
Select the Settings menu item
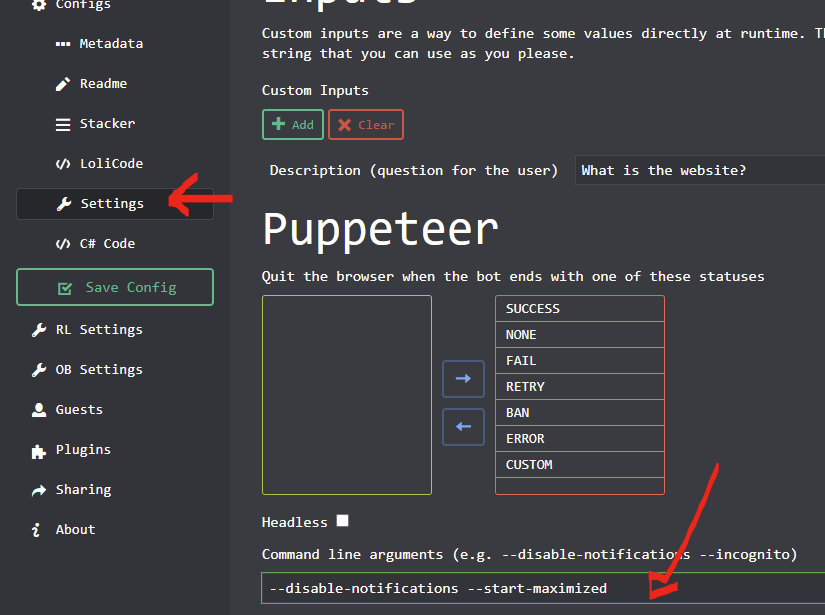point(115,204)
